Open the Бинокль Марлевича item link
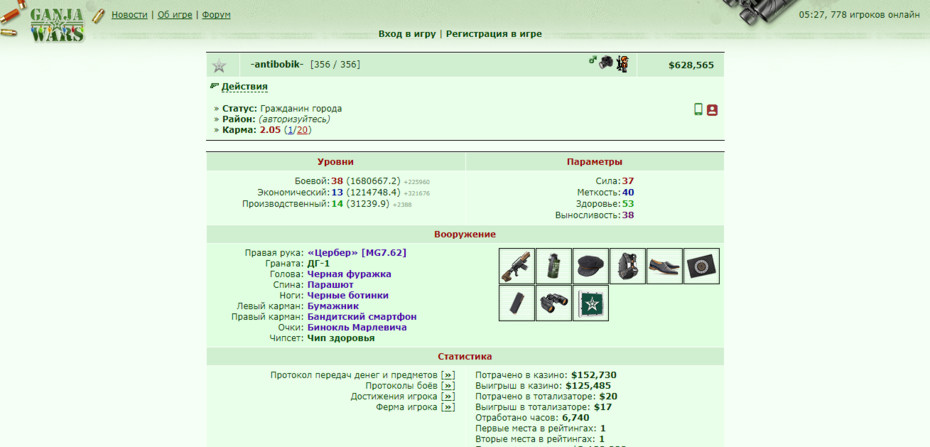This screenshot has height=447, width=930. (357, 327)
